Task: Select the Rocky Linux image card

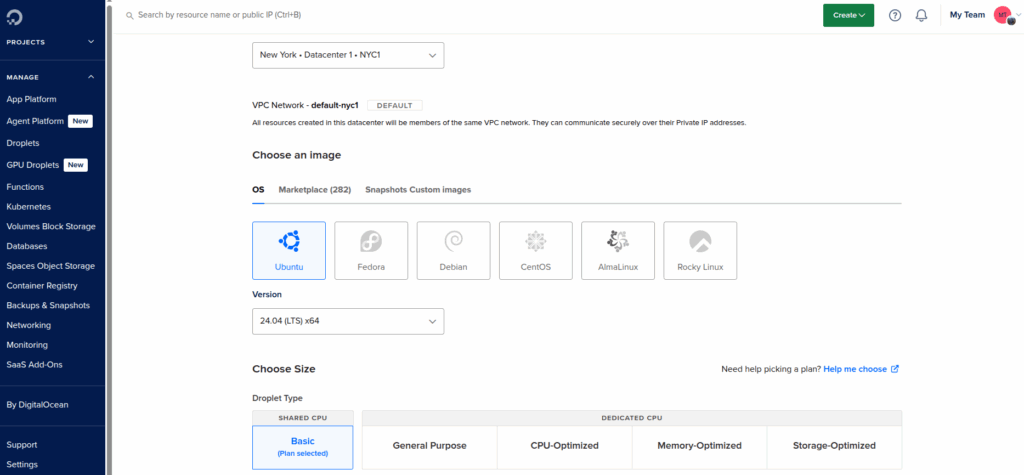Action: [x=700, y=250]
